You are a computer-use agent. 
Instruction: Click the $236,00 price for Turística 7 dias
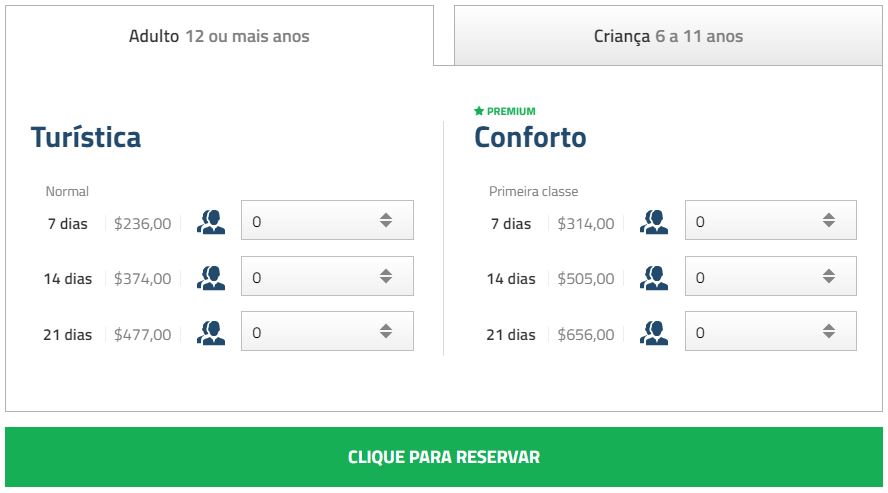pyautogui.click(x=142, y=224)
